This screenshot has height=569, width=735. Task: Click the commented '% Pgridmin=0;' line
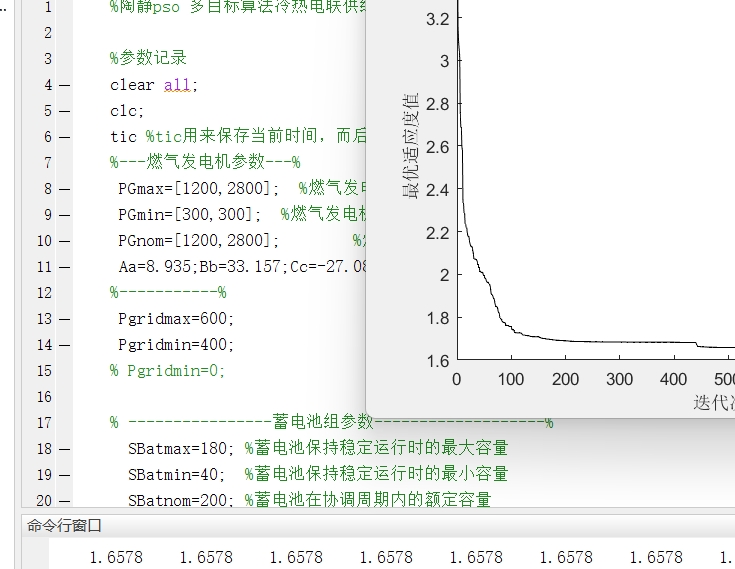point(167,371)
